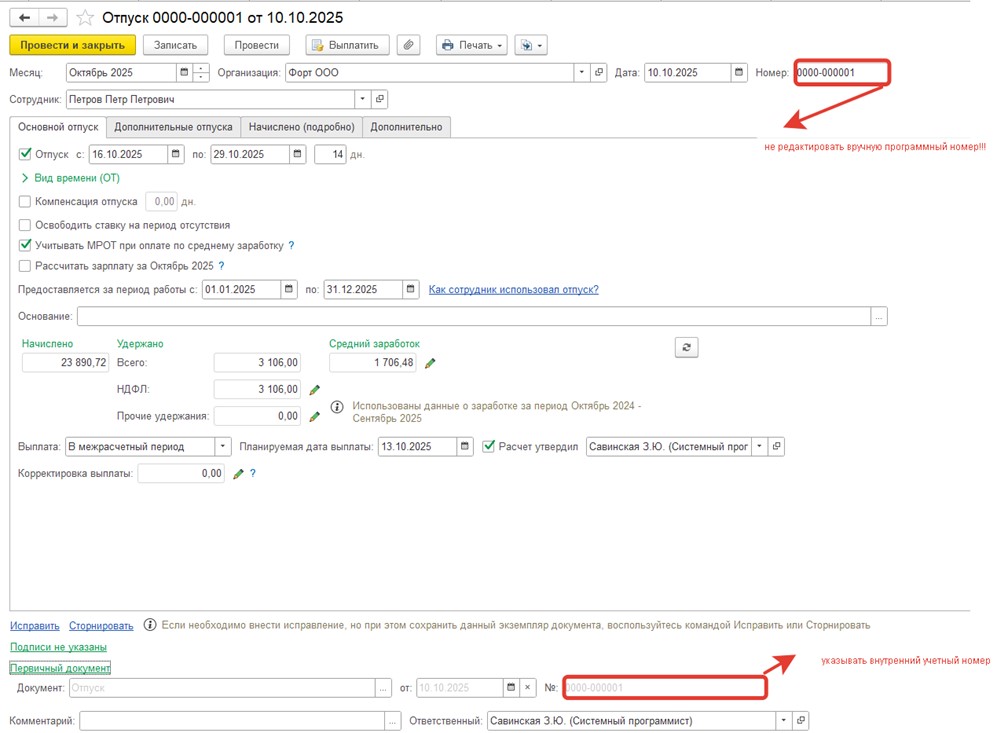This screenshot has width=1008, height=733.
Task: Uncheck Расчет утвердил checkbox
Action: pos(489,446)
